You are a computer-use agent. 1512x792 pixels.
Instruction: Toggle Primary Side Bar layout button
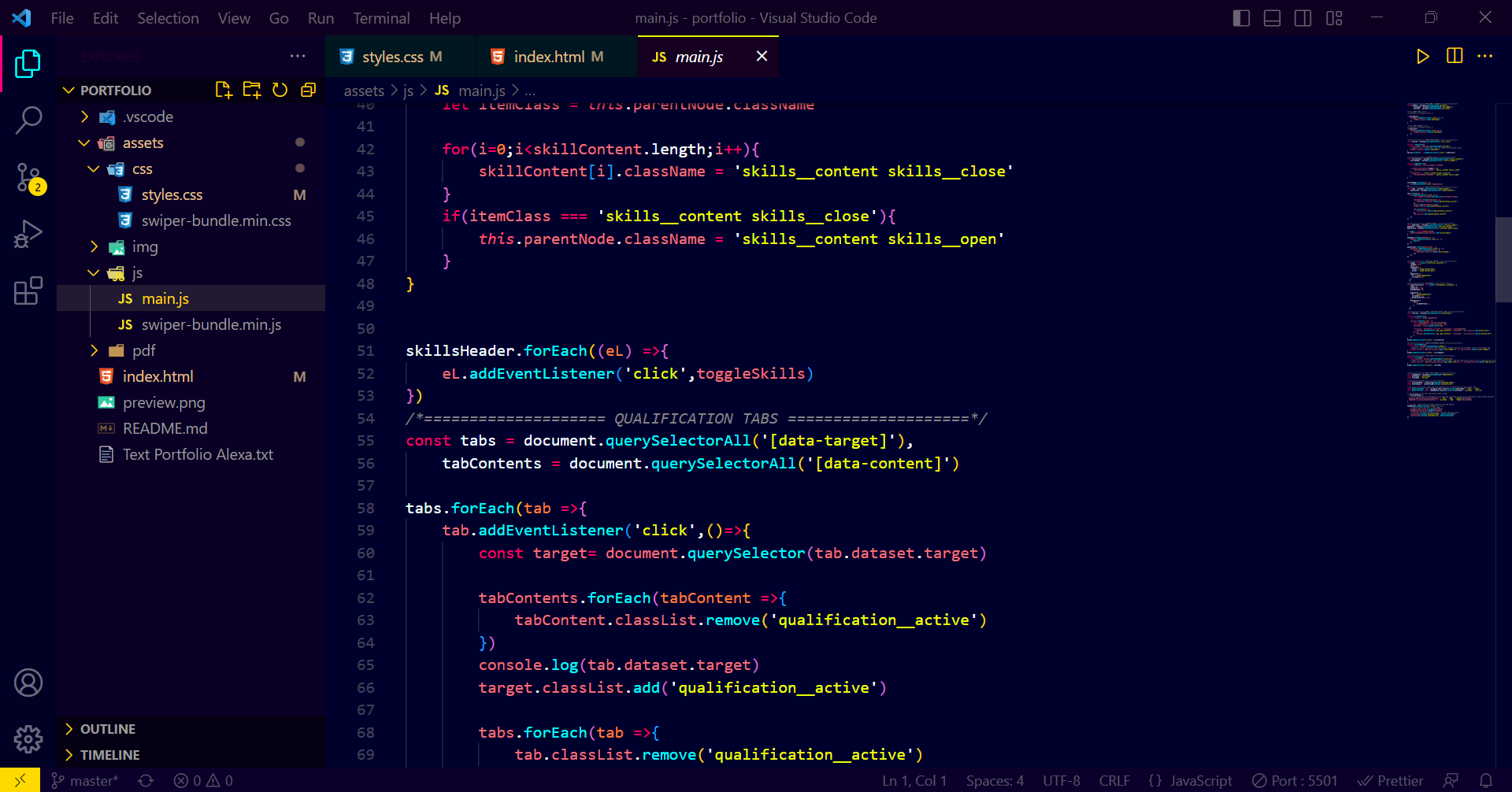1241,17
